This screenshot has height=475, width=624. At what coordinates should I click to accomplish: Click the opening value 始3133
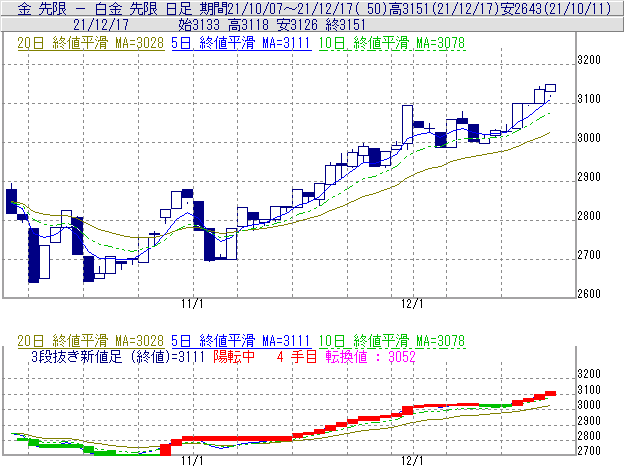(199, 25)
